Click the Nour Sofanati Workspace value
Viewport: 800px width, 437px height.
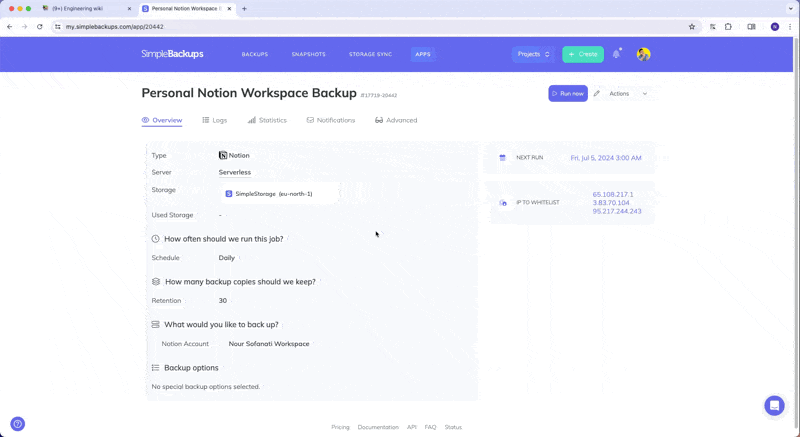pos(269,344)
